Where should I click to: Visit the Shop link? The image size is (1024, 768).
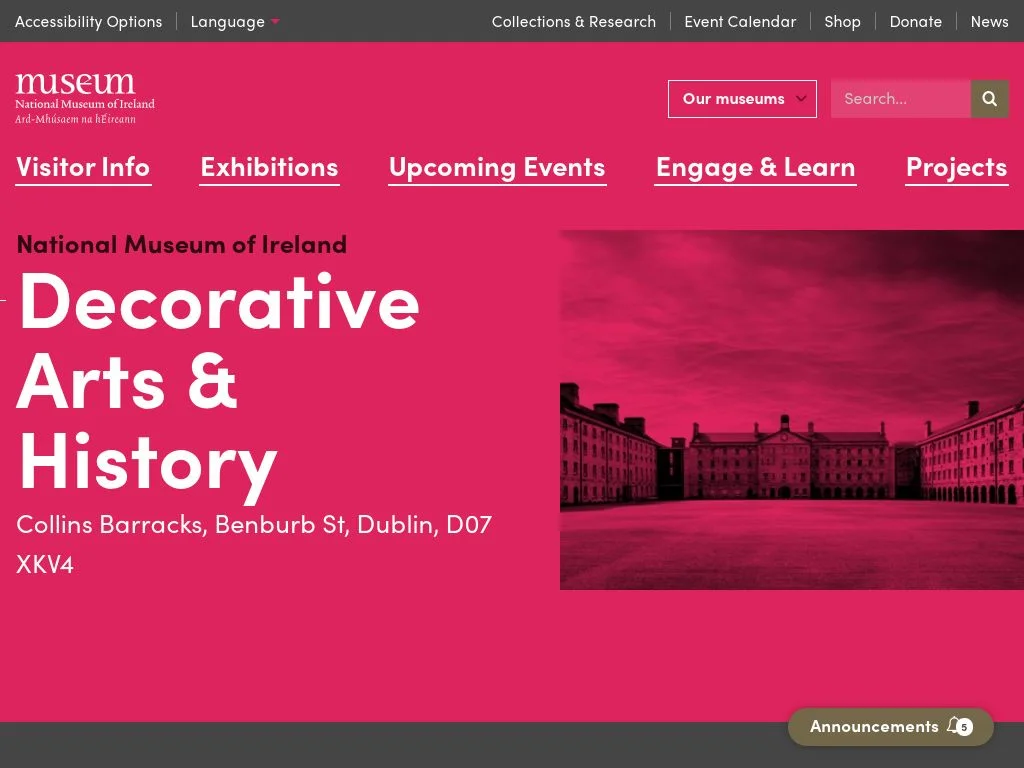click(x=842, y=22)
